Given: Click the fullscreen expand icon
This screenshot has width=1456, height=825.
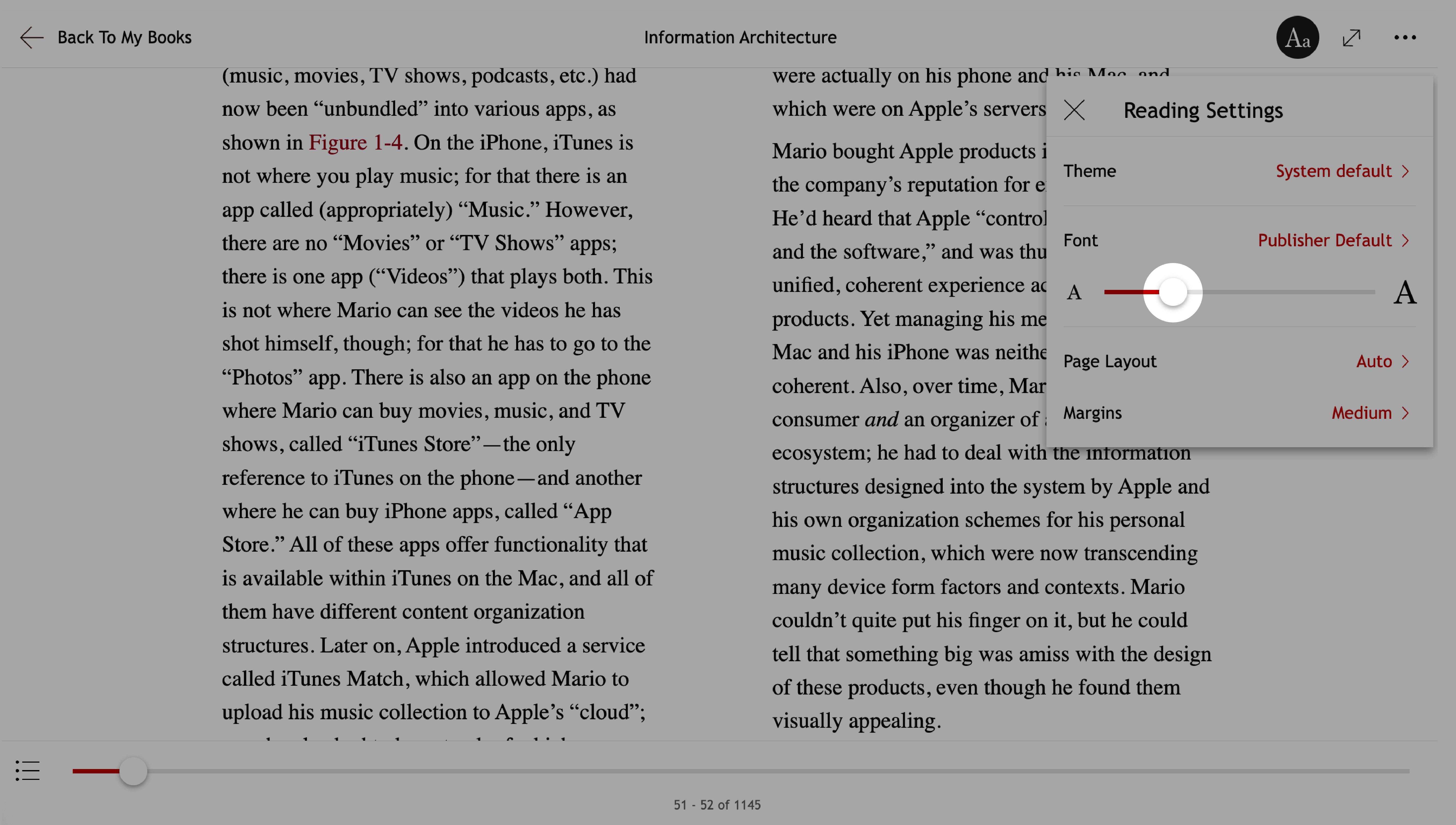Looking at the screenshot, I should pyautogui.click(x=1352, y=37).
